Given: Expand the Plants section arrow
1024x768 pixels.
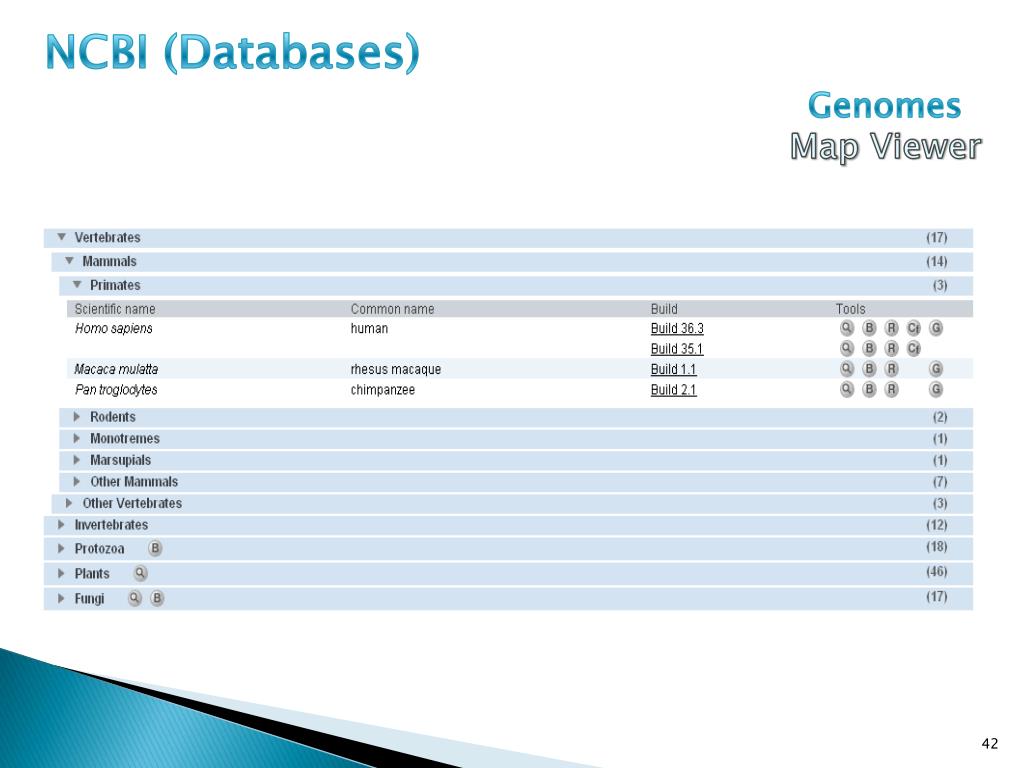Looking at the screenshot, I should [x=61, y=573].
